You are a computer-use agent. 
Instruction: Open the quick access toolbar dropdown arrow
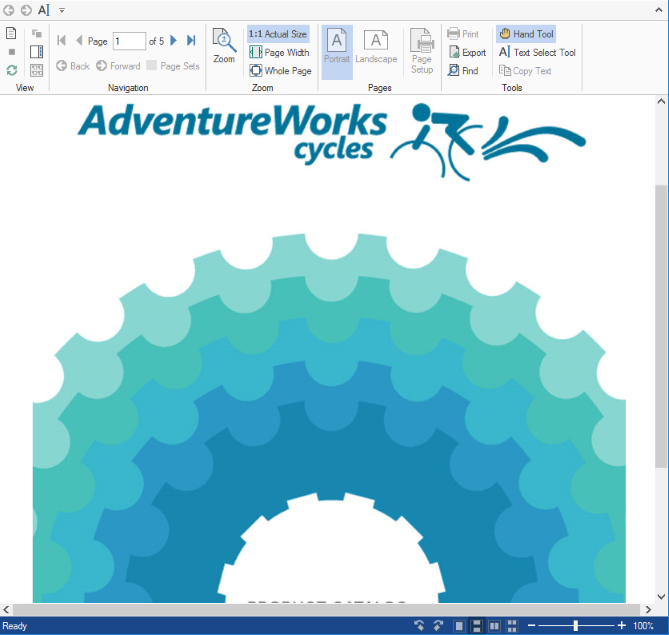pos(62,9)
